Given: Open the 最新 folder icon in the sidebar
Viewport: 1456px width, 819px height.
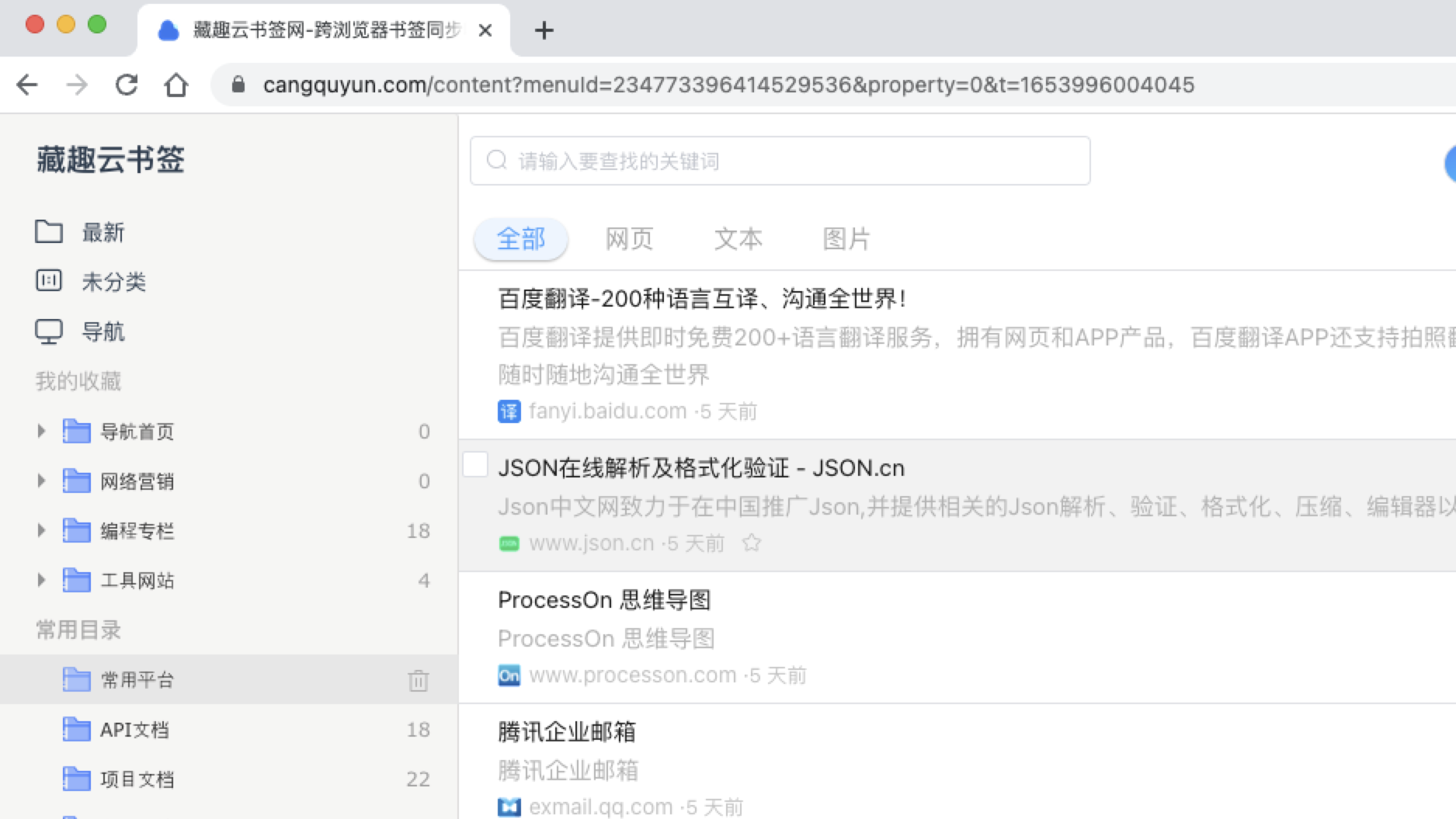Looking at the screenshot, I should click(x=49, y=231).
